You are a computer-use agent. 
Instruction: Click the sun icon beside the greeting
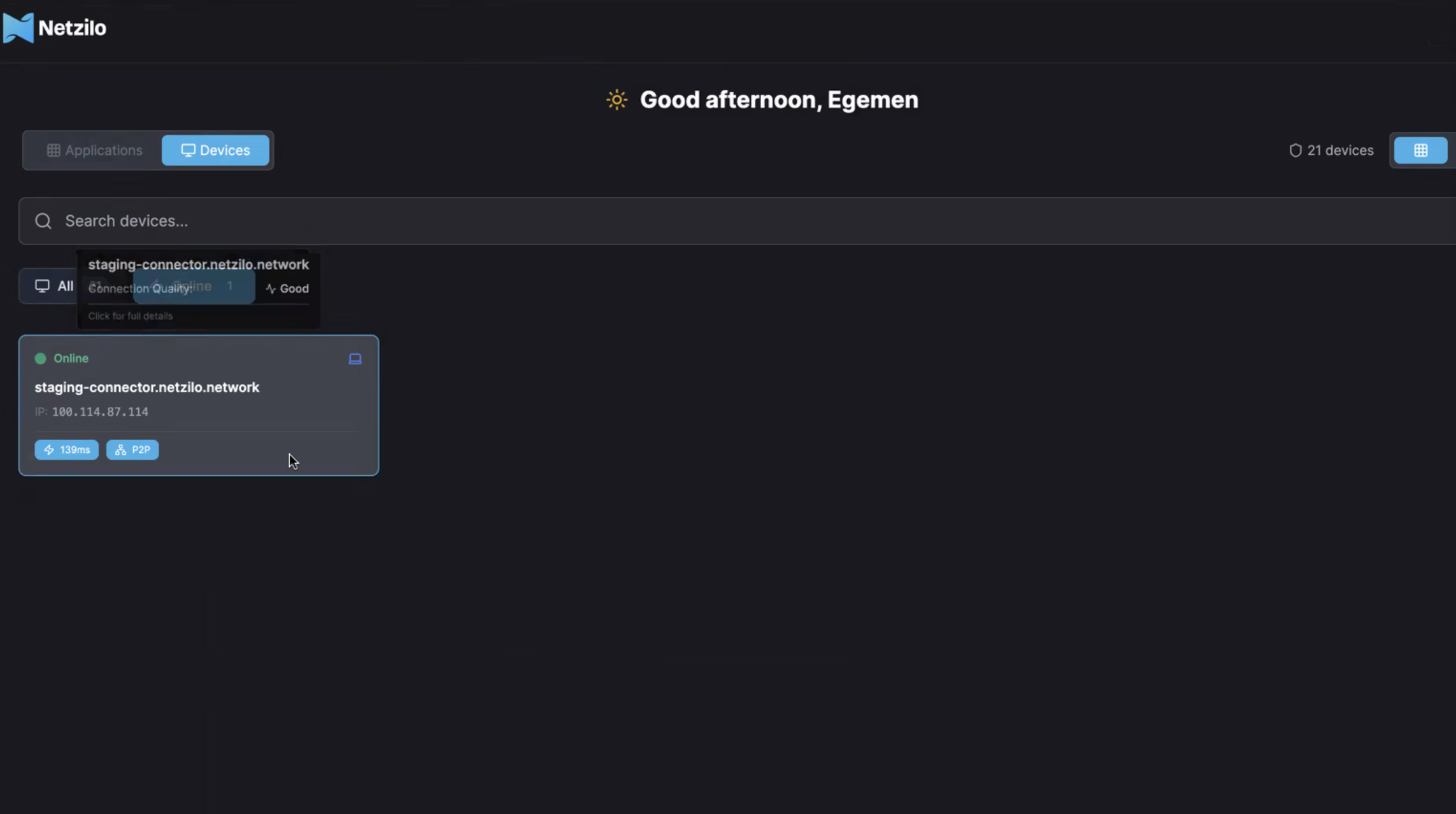click(x=615, y=99)
